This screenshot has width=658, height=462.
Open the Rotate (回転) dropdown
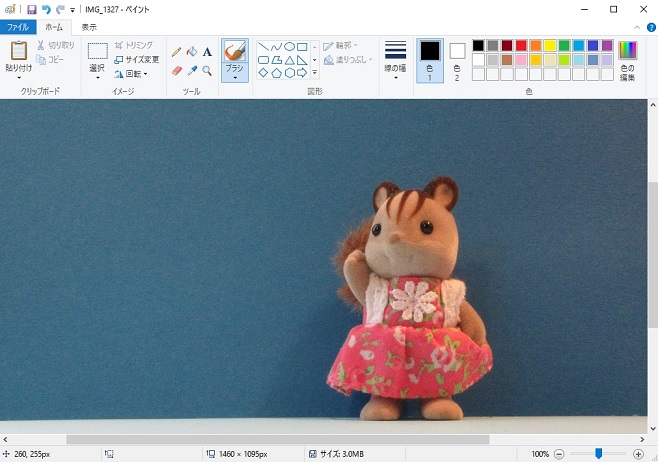pos(131,74)
